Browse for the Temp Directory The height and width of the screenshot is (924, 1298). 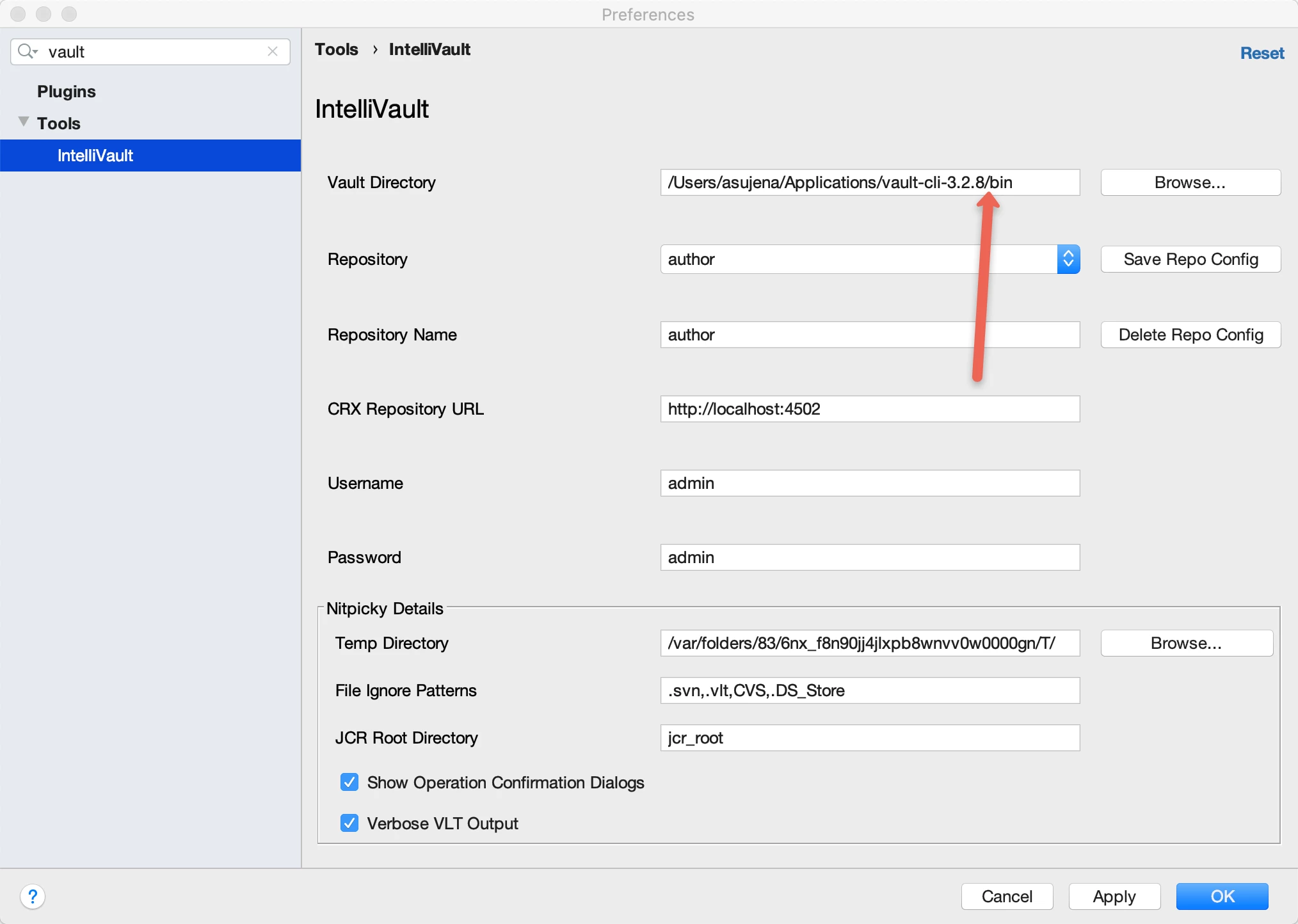[1186, 643]
